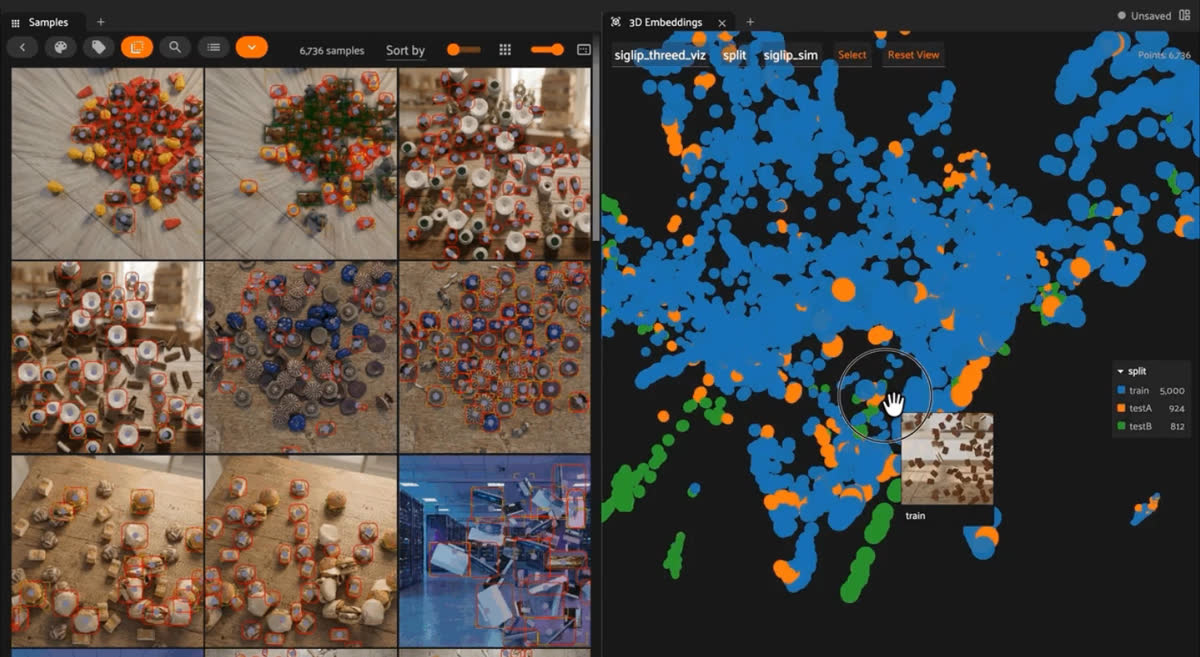Click the Select button in embeddings panel
Viewport: 1200px width, 657px height.
point(852,55)
